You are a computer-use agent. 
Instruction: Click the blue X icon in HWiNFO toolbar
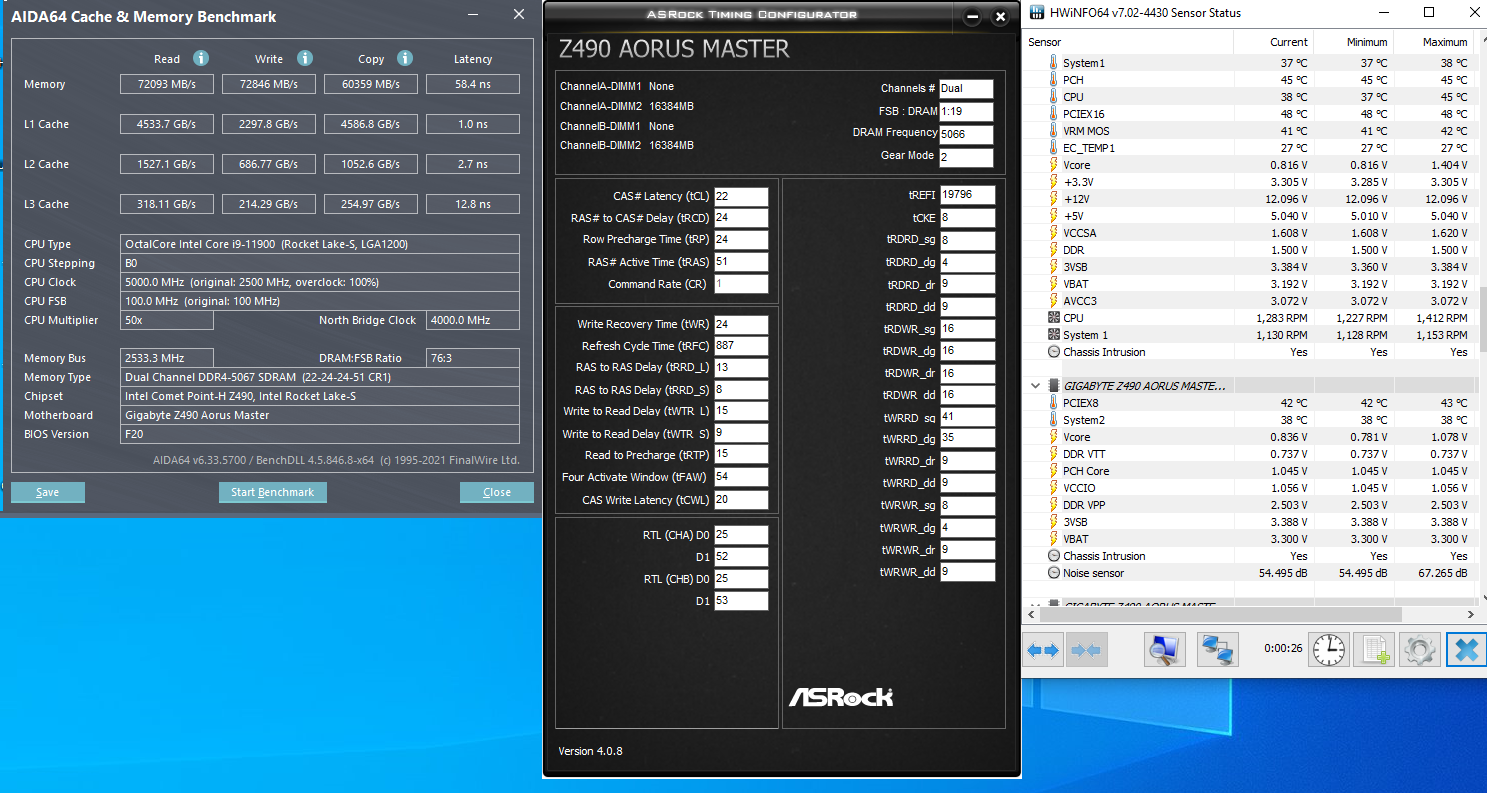[x=1466, y=650]
